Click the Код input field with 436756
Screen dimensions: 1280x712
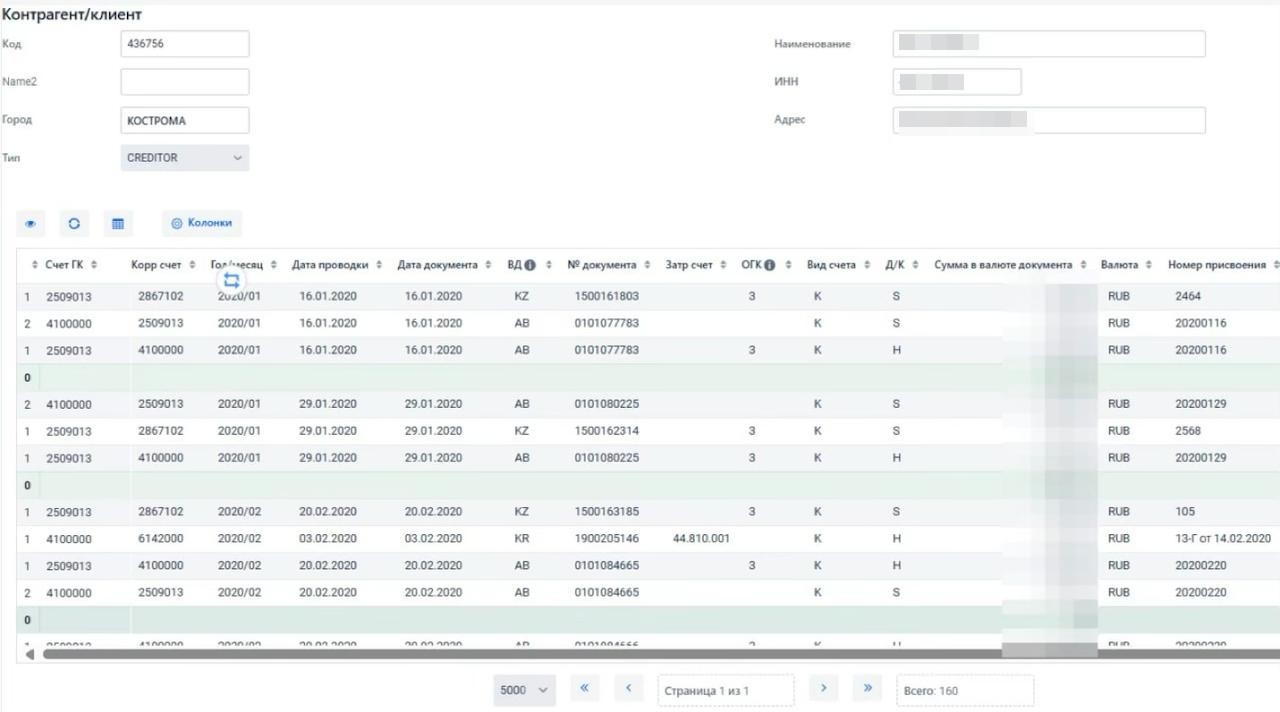point(185,44)
